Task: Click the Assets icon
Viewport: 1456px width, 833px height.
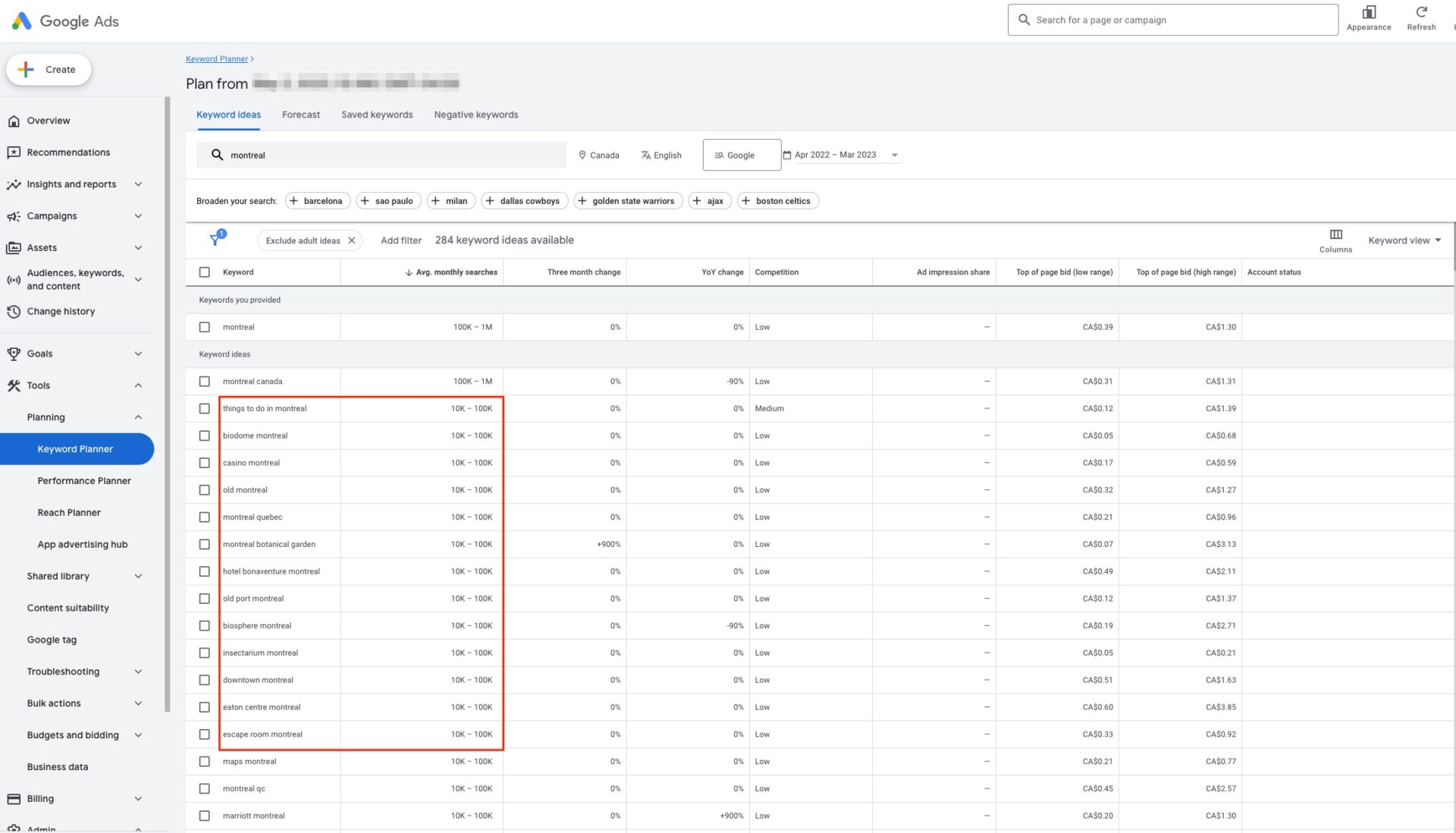Action: click(14, 248)
